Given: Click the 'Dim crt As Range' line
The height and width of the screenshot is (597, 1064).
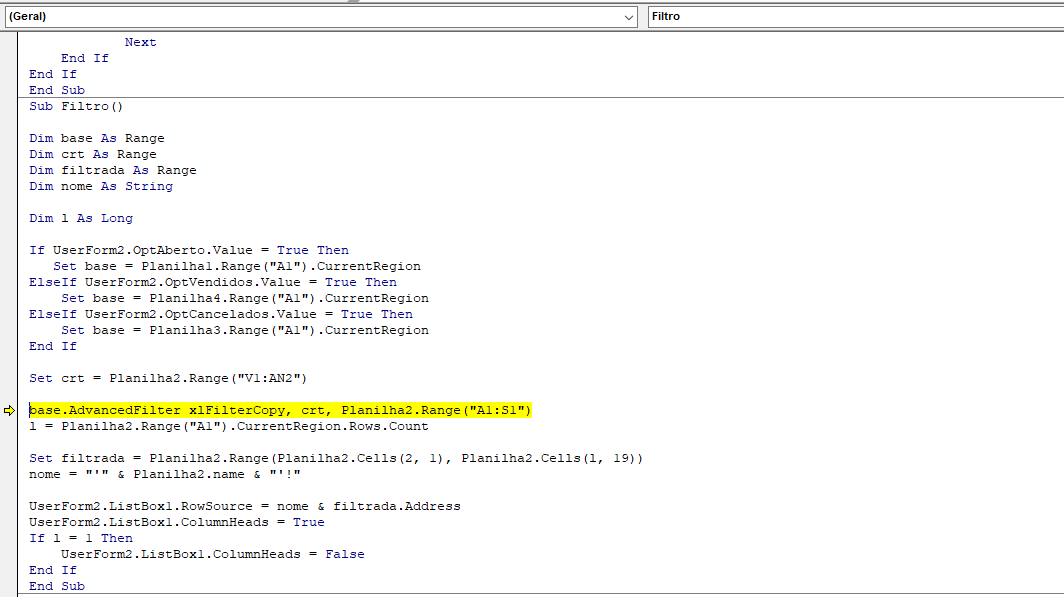Looking at the screenshot, I should 92,155.
